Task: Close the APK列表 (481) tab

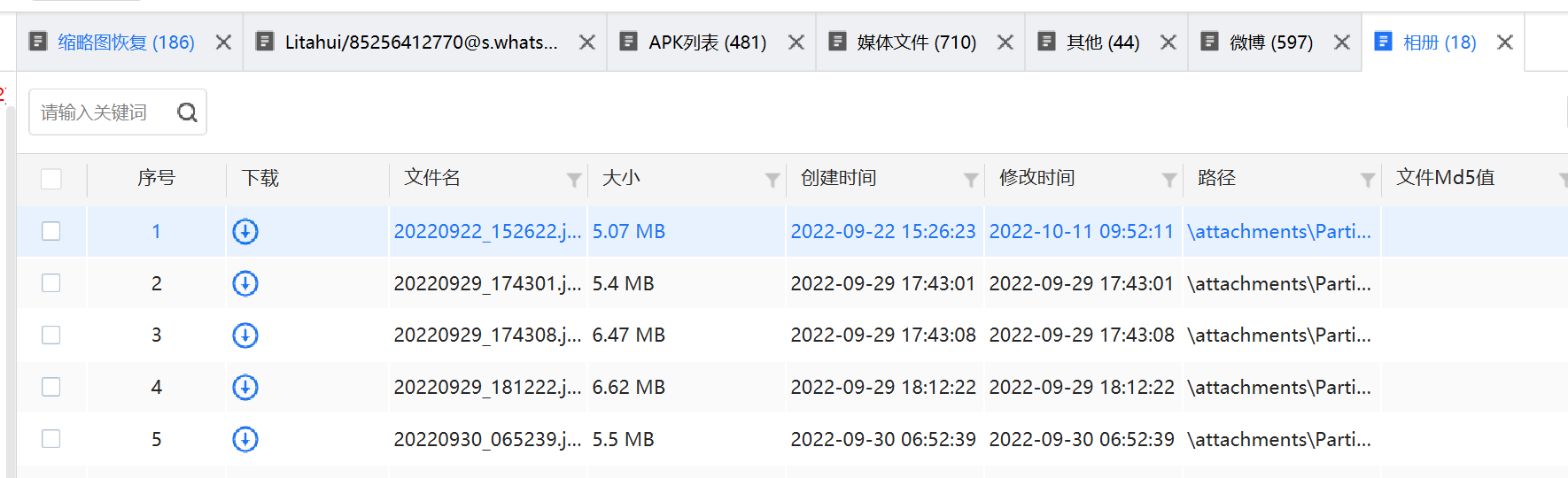Action: click(796, 42)
